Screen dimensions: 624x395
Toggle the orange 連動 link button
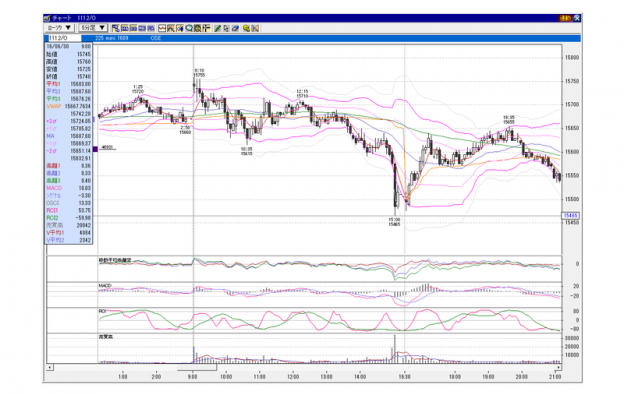[565, 18]
